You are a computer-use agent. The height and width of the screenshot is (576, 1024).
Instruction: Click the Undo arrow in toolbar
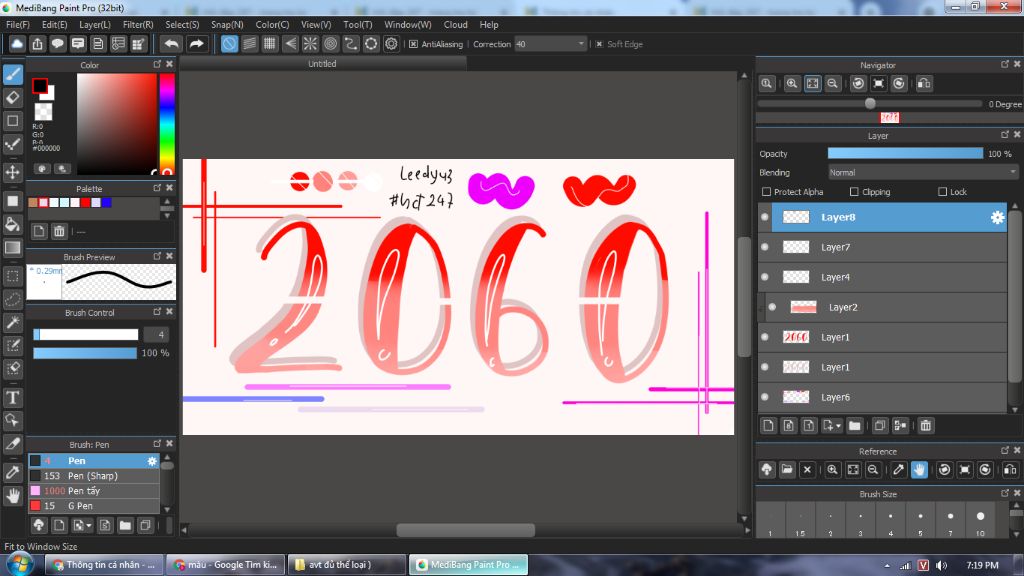pyautogui.click(x=172, y=44)
